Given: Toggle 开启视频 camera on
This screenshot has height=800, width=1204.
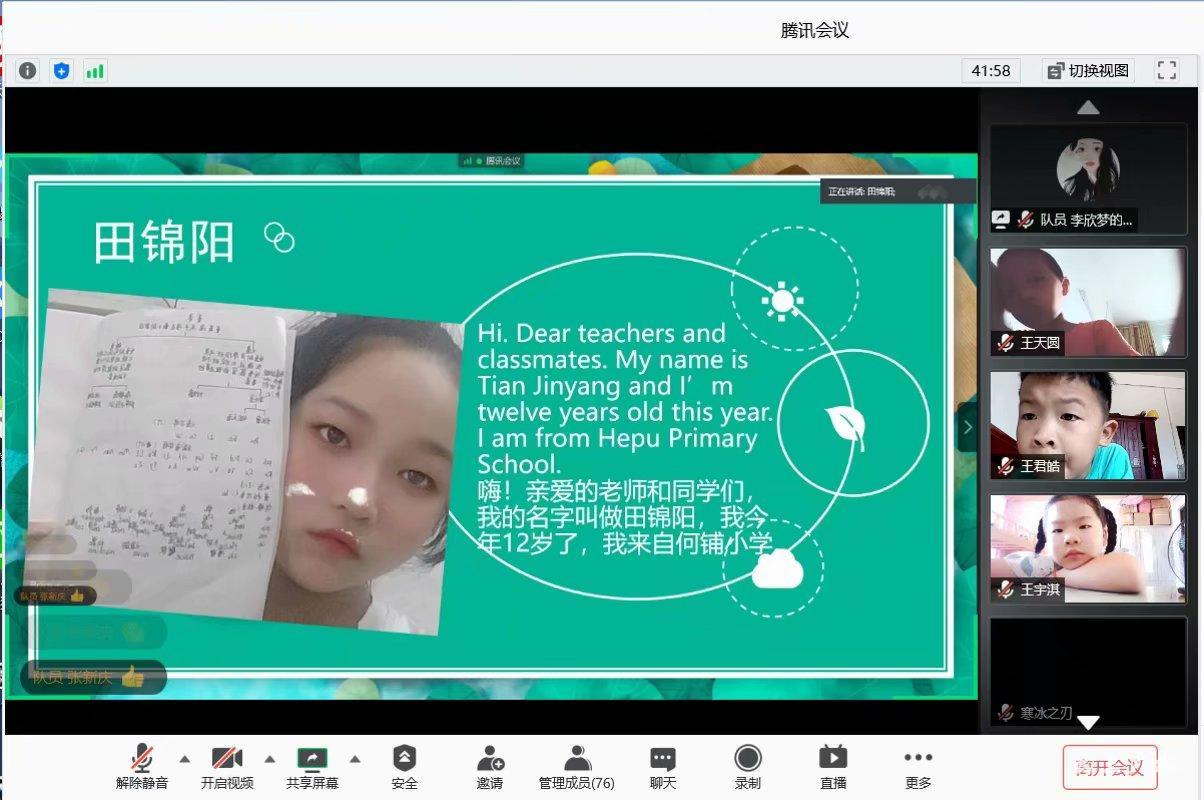Looking at the screenshot, I should (227, 767).
